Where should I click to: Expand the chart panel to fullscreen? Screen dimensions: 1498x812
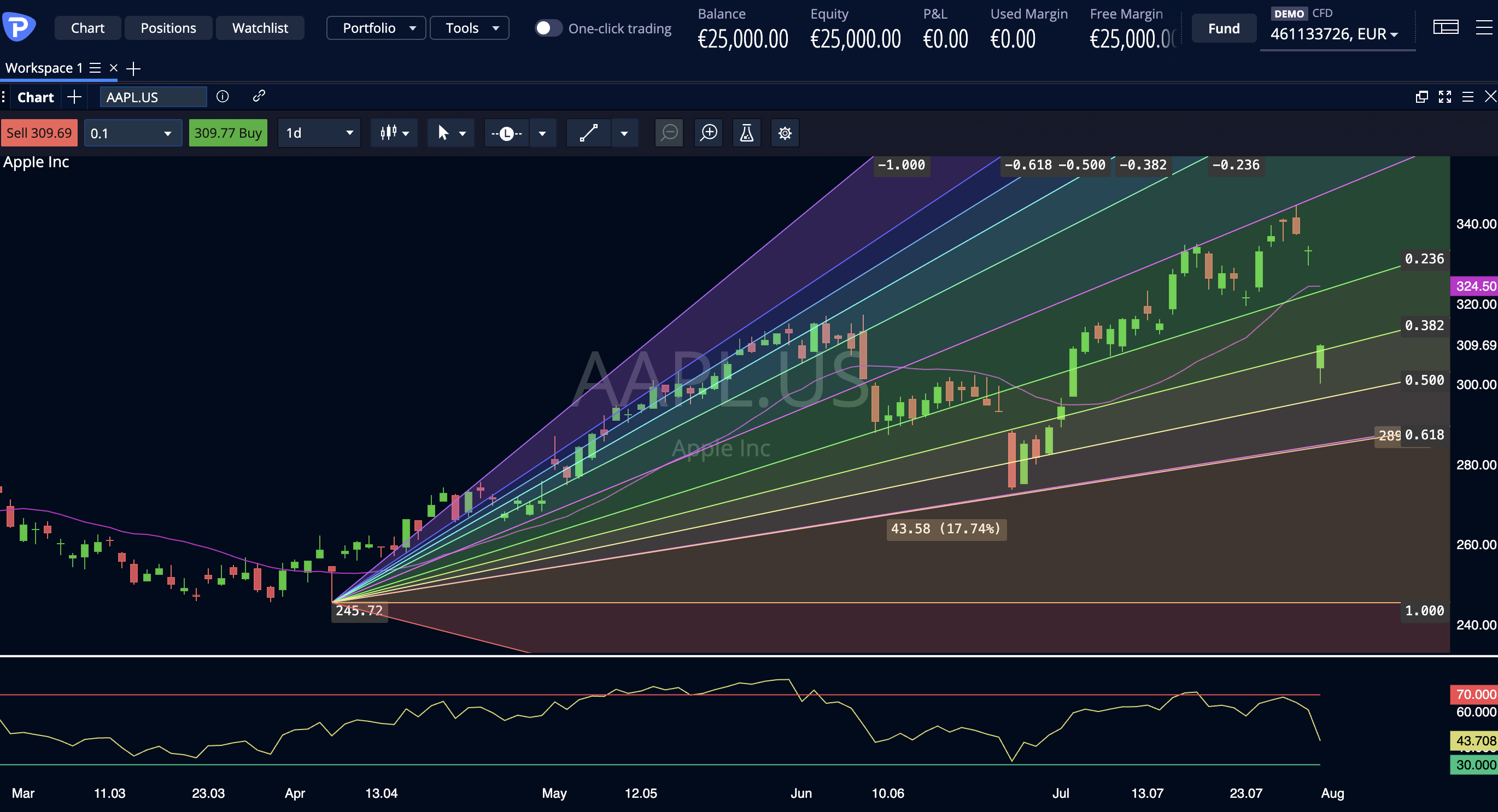pyautogui.click(x=1444, y=97)
